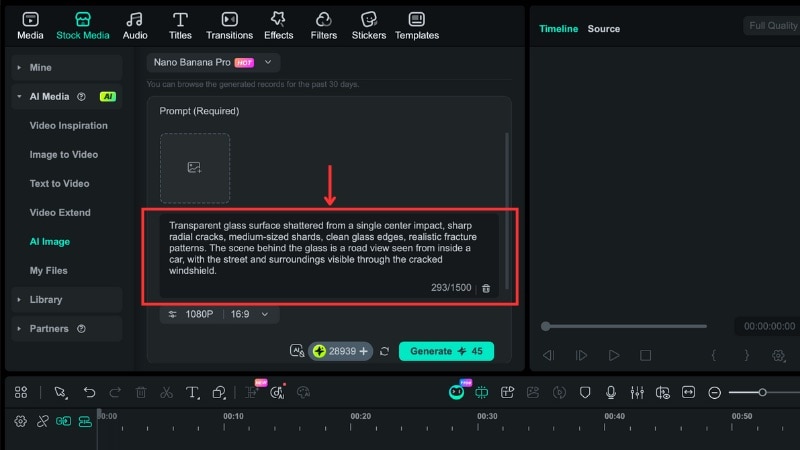Open the Effects tab

(279, 26)
